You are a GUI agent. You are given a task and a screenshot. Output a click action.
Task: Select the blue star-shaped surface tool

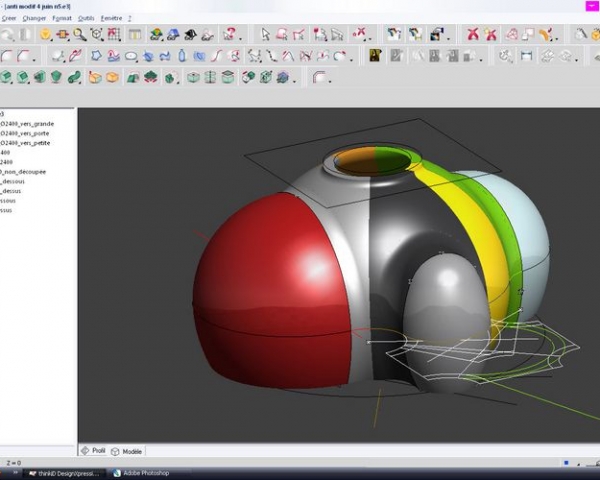point(96,56)
